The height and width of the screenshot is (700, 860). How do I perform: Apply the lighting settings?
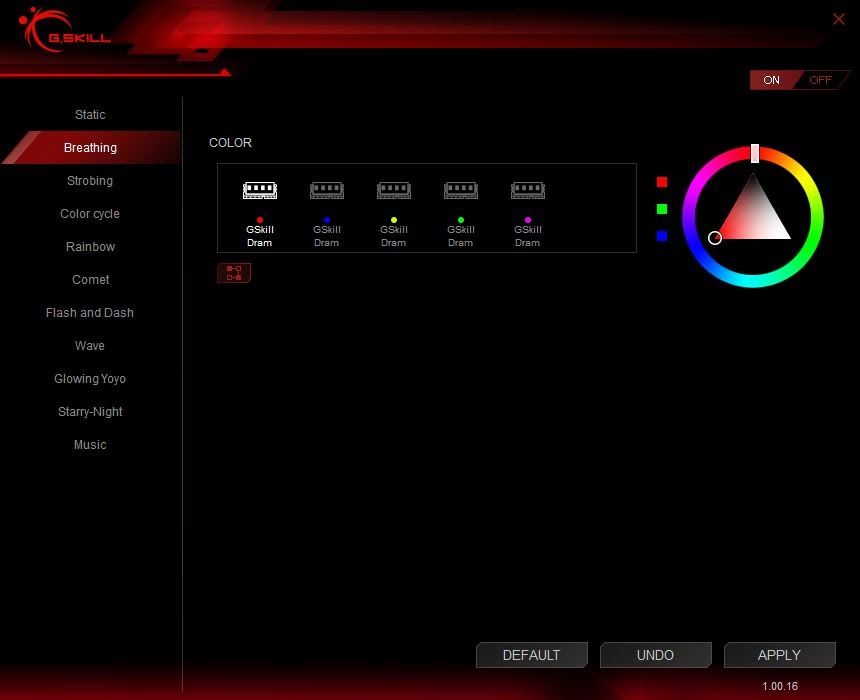779,655
